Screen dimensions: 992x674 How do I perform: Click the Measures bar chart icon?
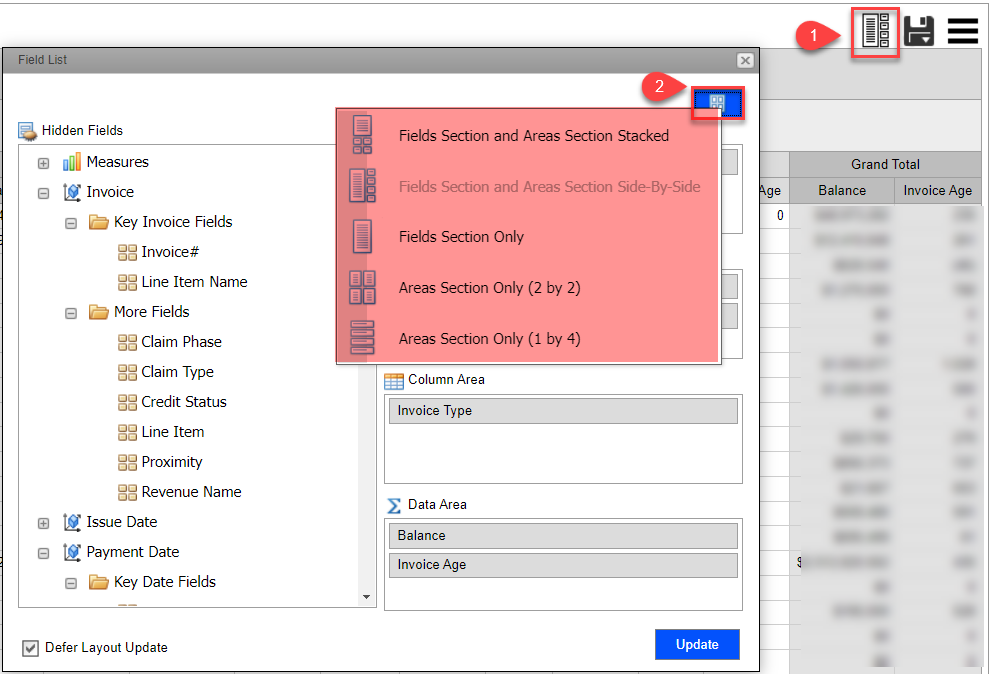[x=72, y=162]
